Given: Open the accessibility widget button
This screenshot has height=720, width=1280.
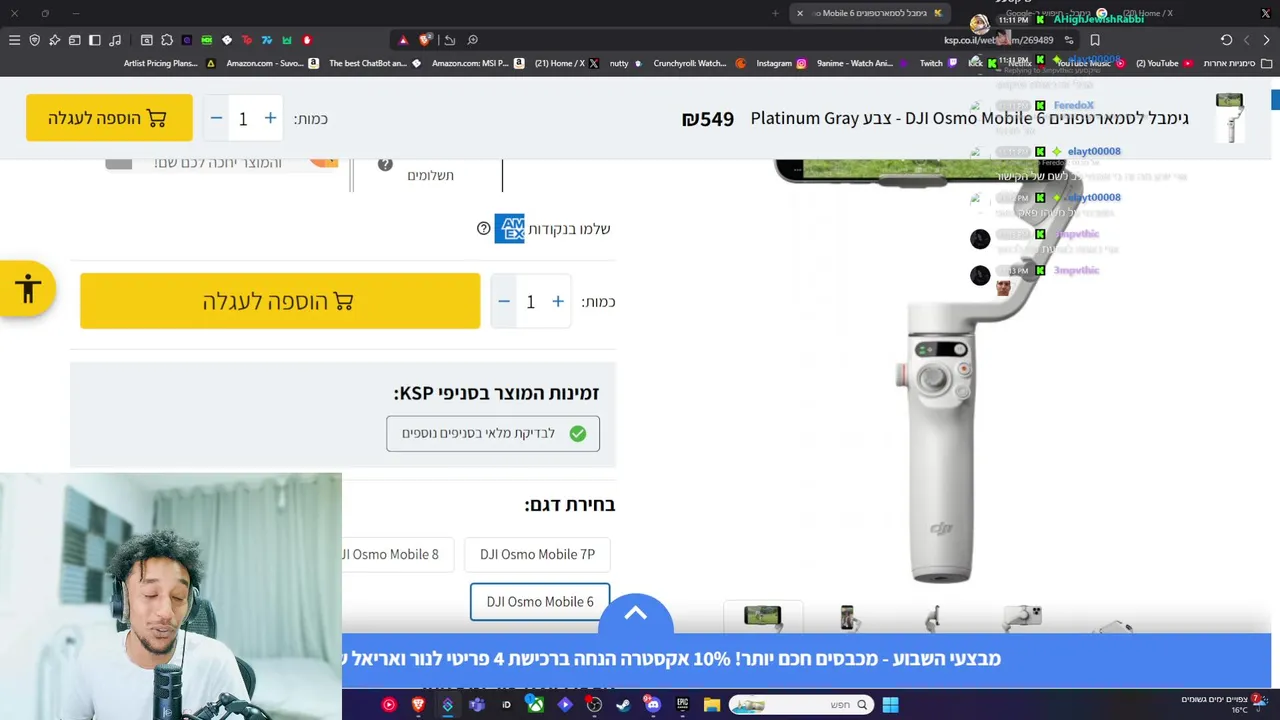Looking at the screenshot, I should (x=28, y=289).
